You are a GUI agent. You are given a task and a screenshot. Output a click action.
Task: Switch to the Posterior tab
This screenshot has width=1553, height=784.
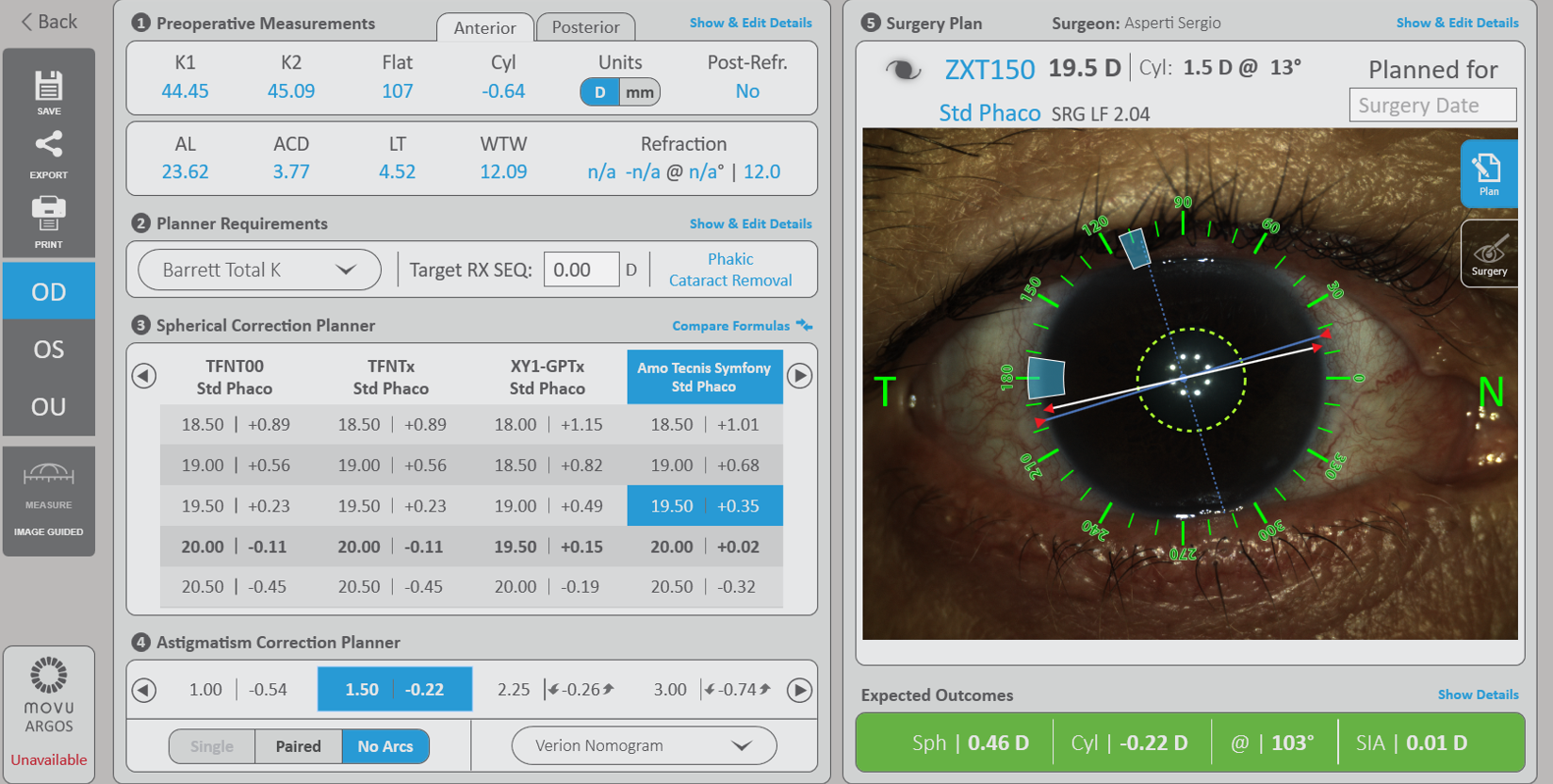click(x=585, y=27)
